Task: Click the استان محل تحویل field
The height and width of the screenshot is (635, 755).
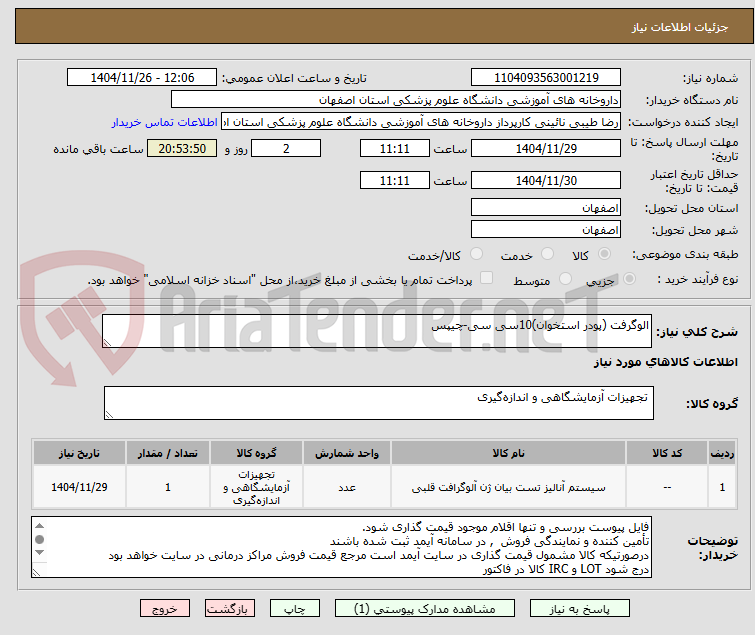Action: [x=546, y=207]
